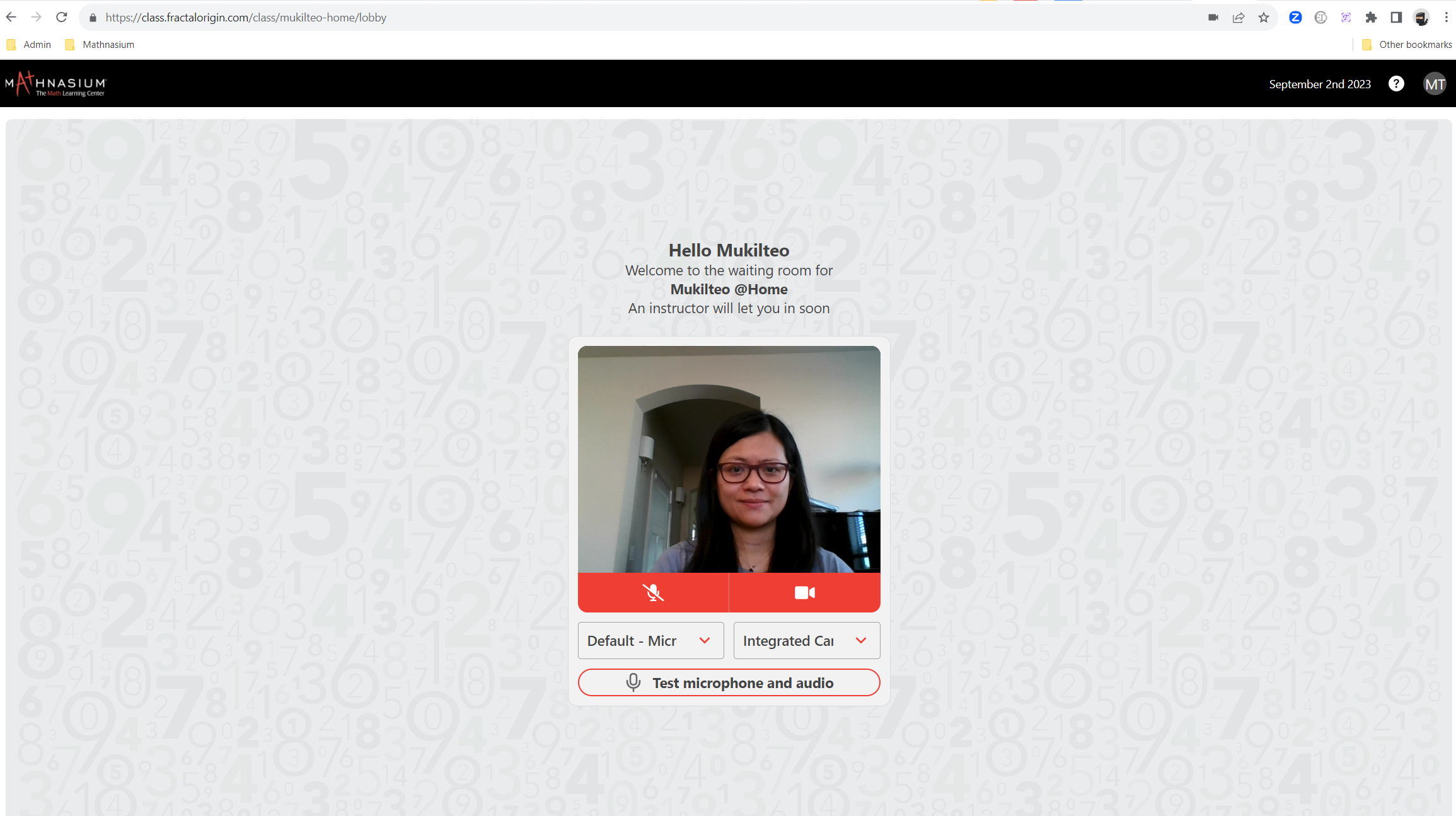Click the camera permission icon in address bar
Viewport: 1456px width, 816px height.
pyautogui.click(x=1213, y=18)
